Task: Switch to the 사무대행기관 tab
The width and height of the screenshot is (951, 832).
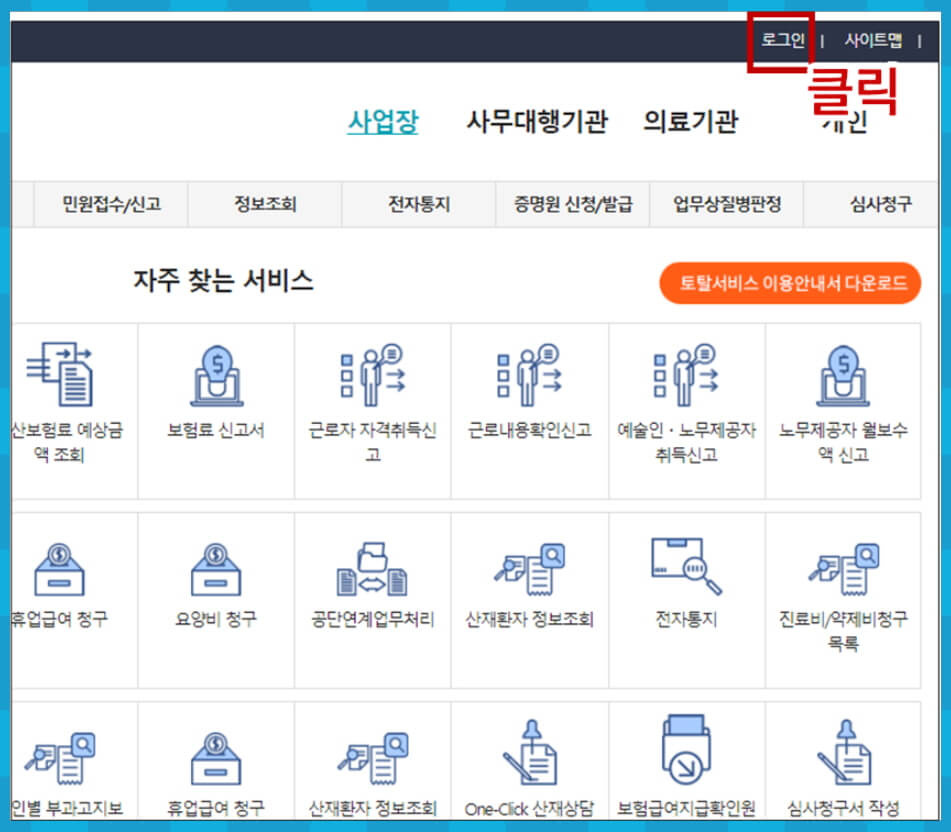Action: 537,121
